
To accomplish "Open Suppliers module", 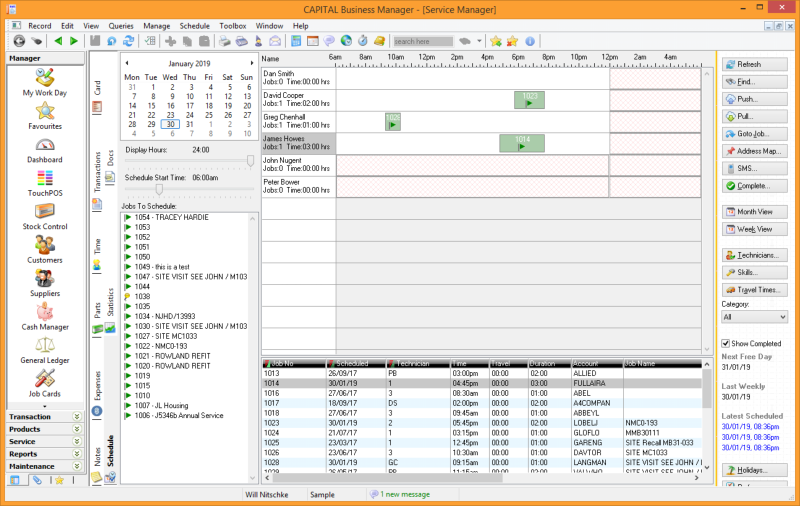I will point(45,284).
